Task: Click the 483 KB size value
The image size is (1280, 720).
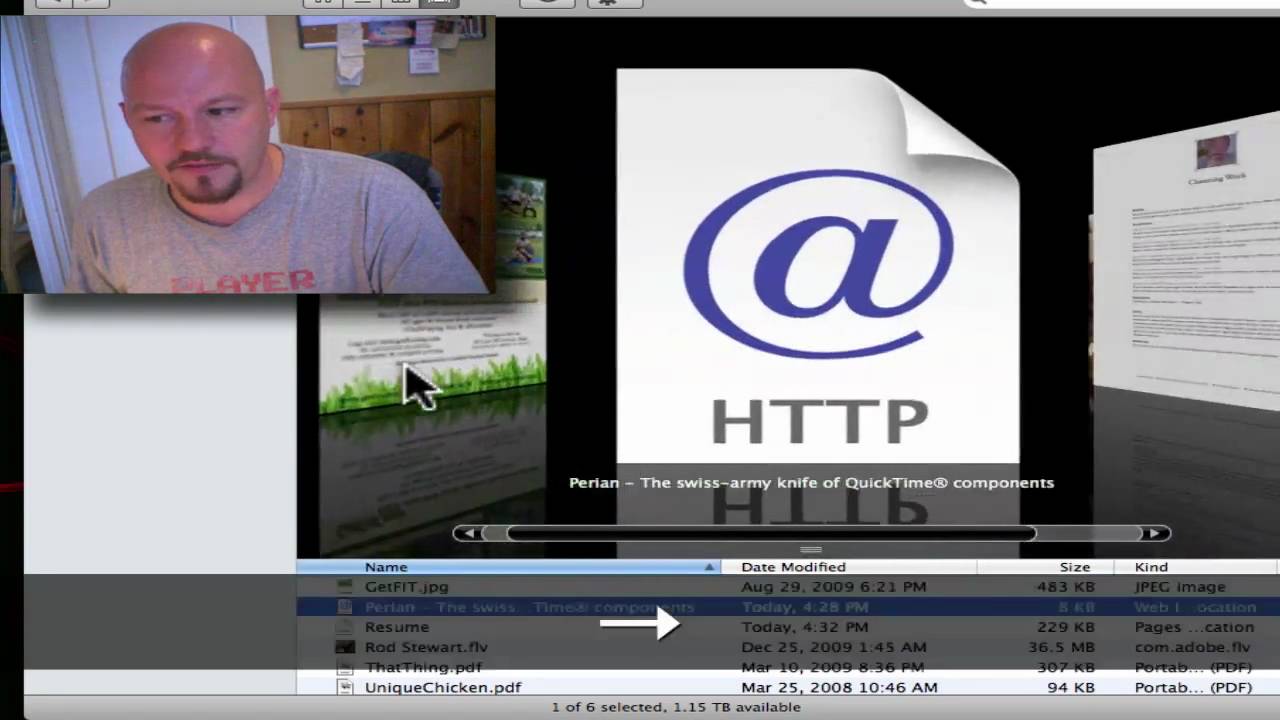Action: point(1068,587)
